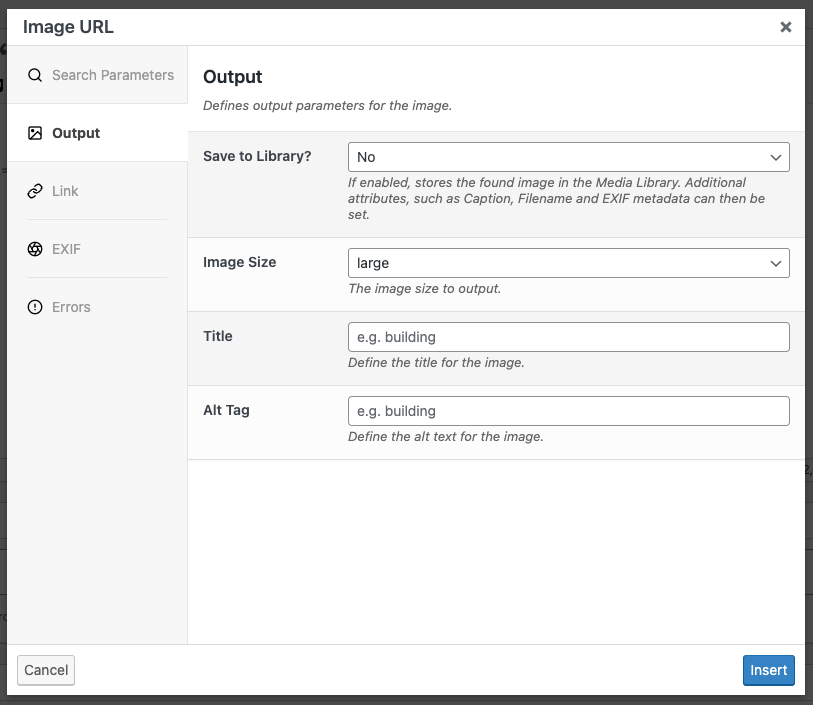Insert the image shortcode
Screen dimensions: 813x705
(x=768, y=670)
